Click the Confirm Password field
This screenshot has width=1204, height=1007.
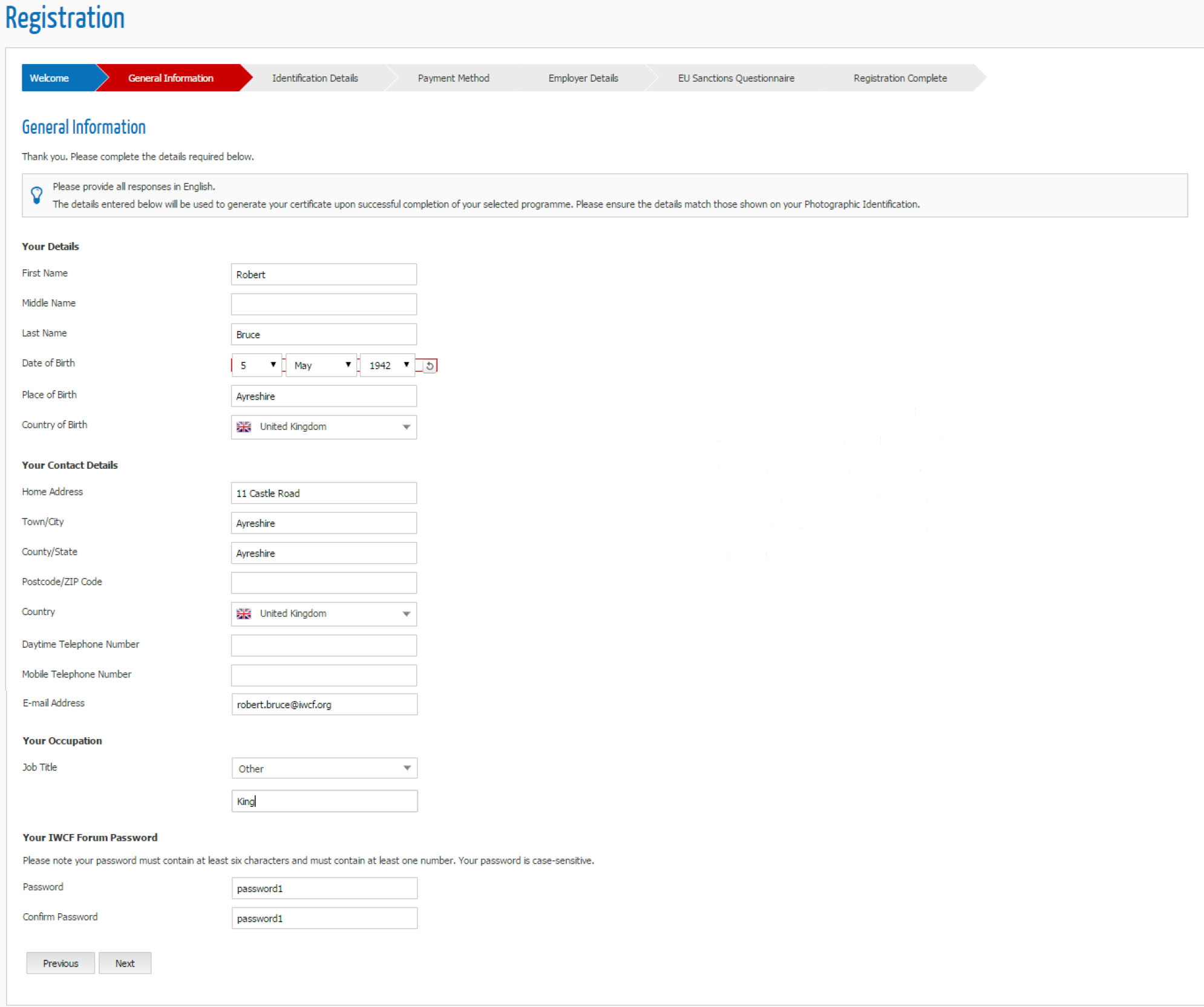point(324,918)
